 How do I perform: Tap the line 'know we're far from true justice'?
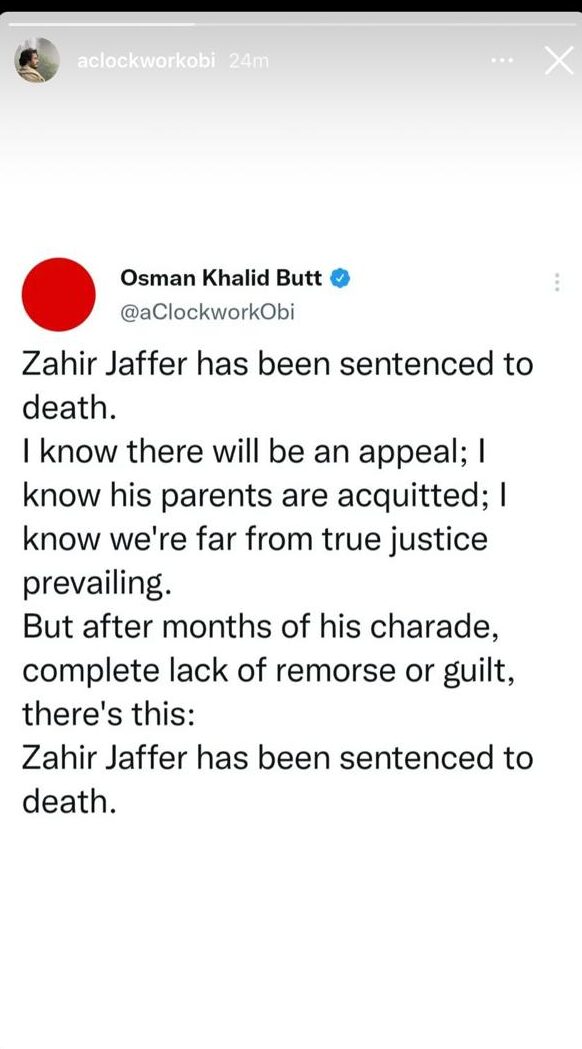point(255,540)
